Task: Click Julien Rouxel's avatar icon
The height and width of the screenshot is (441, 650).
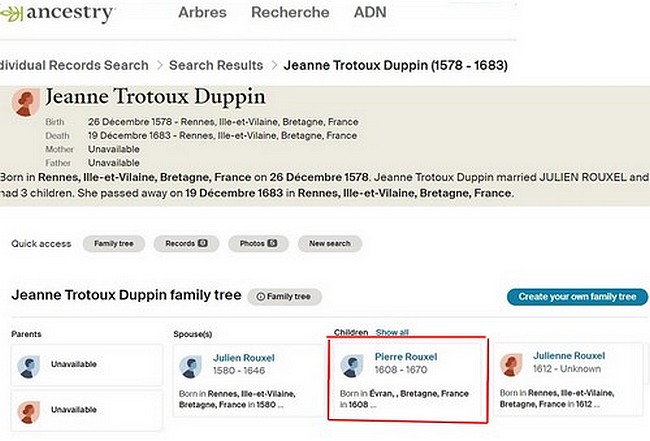Action: [x=192, y=365]
